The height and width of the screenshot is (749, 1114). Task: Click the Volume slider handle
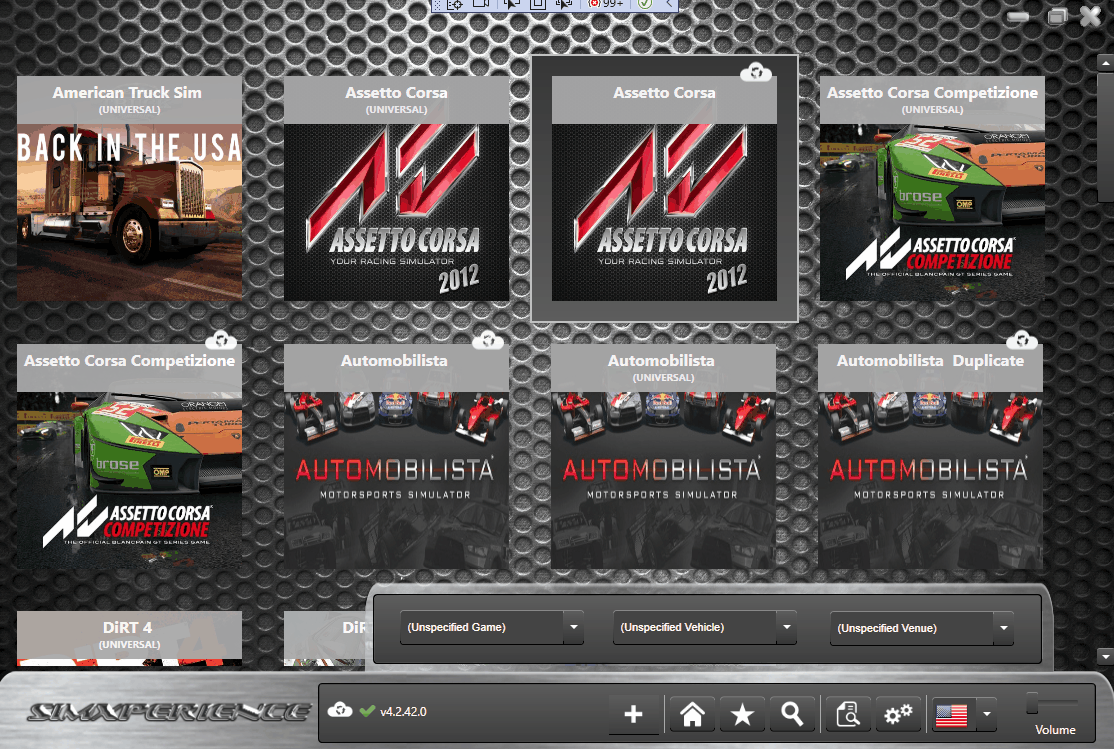1032,704
